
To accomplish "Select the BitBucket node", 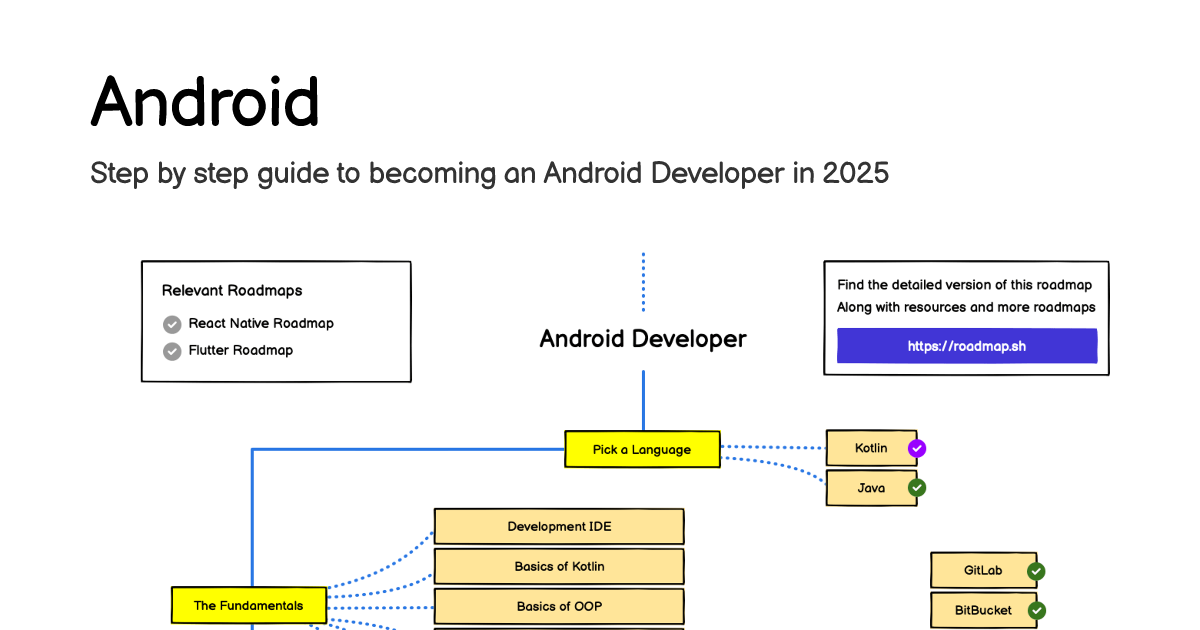I will (x=983, y=610).
